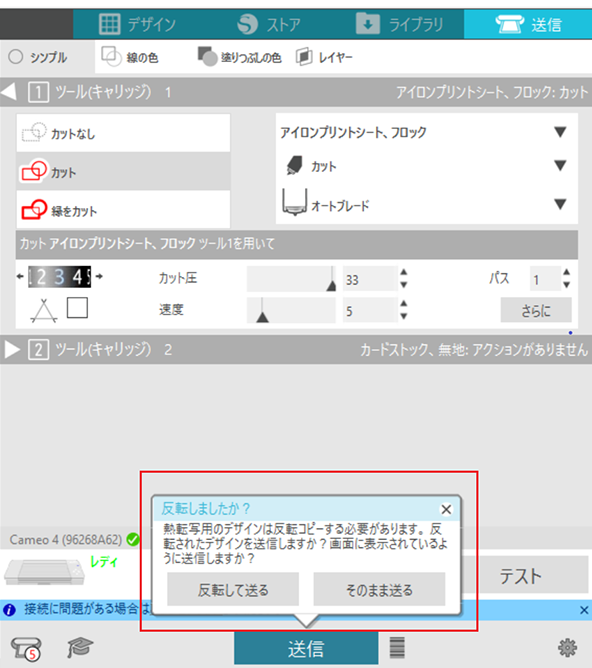Select the シンプル radio button
Image resolution: width=592 pixels, height=668 pixels.
pos(16,57)
